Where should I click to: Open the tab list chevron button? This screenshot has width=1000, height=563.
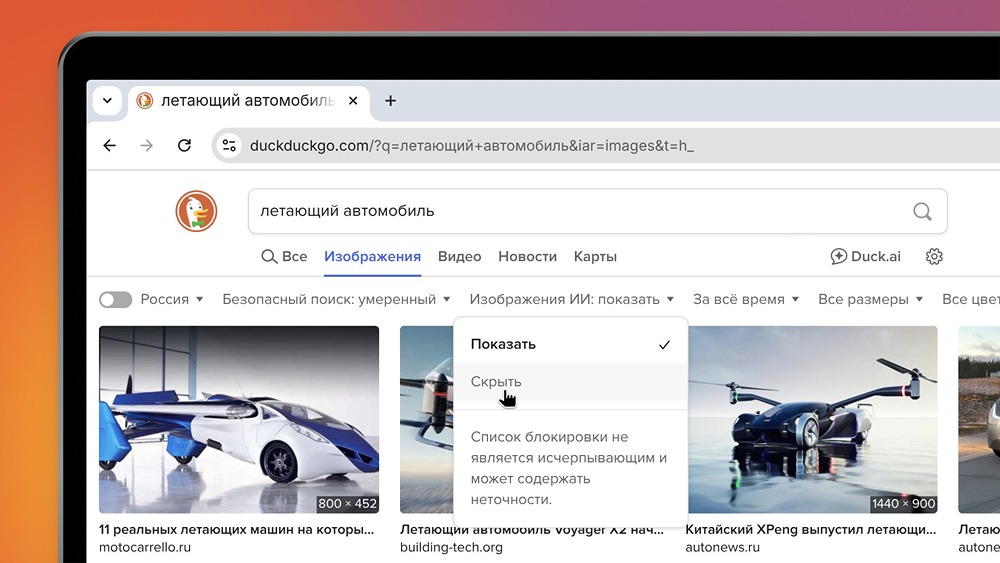[107, 101]
